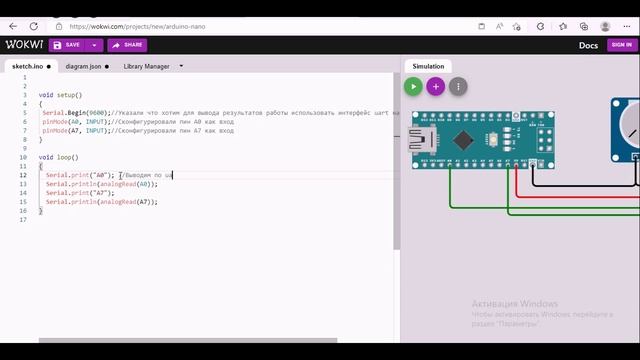Click the USB connector on the Nano board

(422, 140)
